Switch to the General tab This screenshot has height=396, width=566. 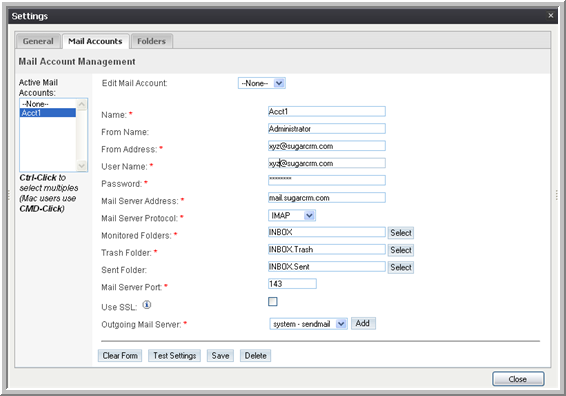tap(38, 41)
